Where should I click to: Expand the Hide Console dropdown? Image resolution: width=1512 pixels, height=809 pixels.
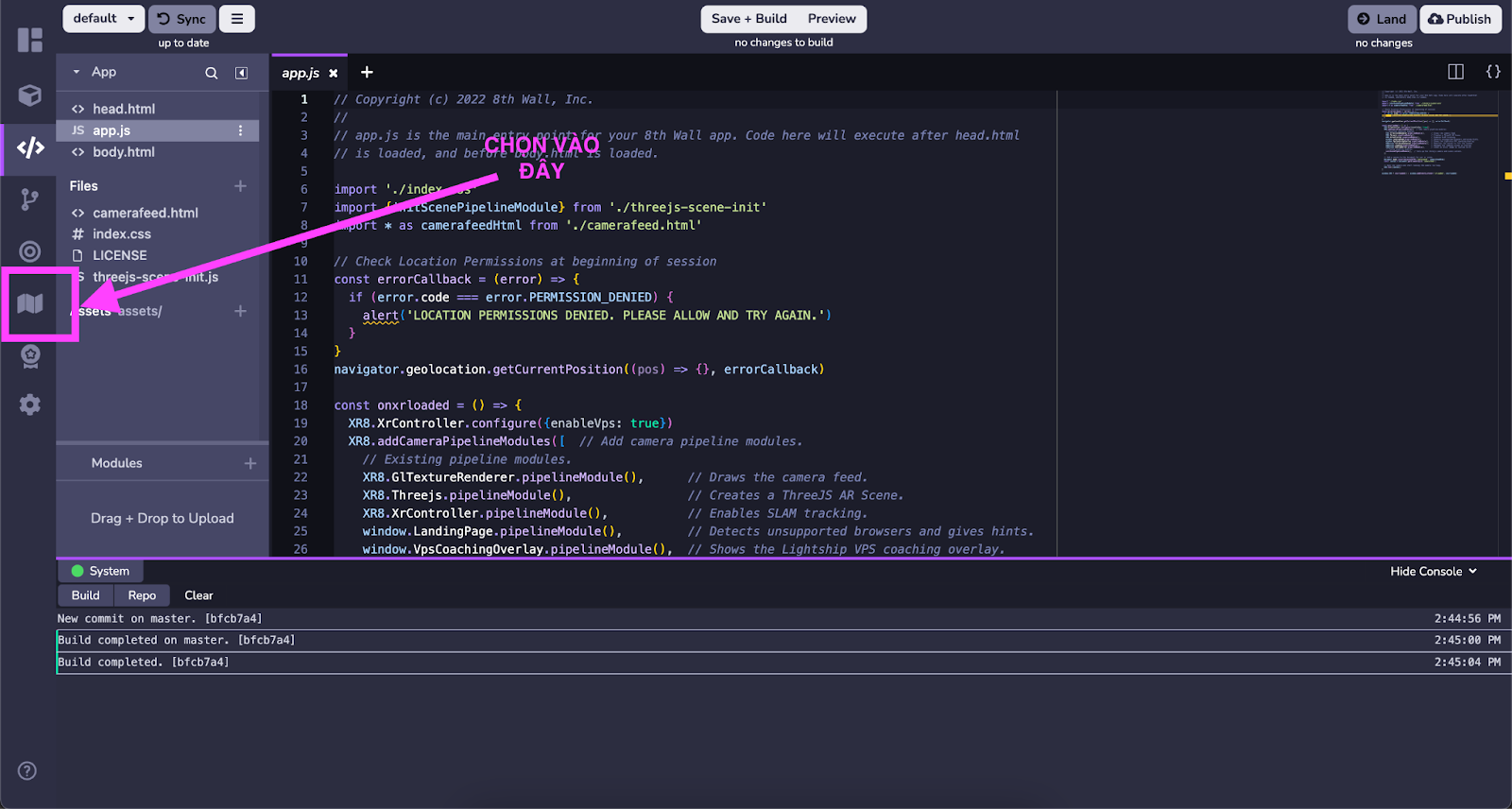1433,571
